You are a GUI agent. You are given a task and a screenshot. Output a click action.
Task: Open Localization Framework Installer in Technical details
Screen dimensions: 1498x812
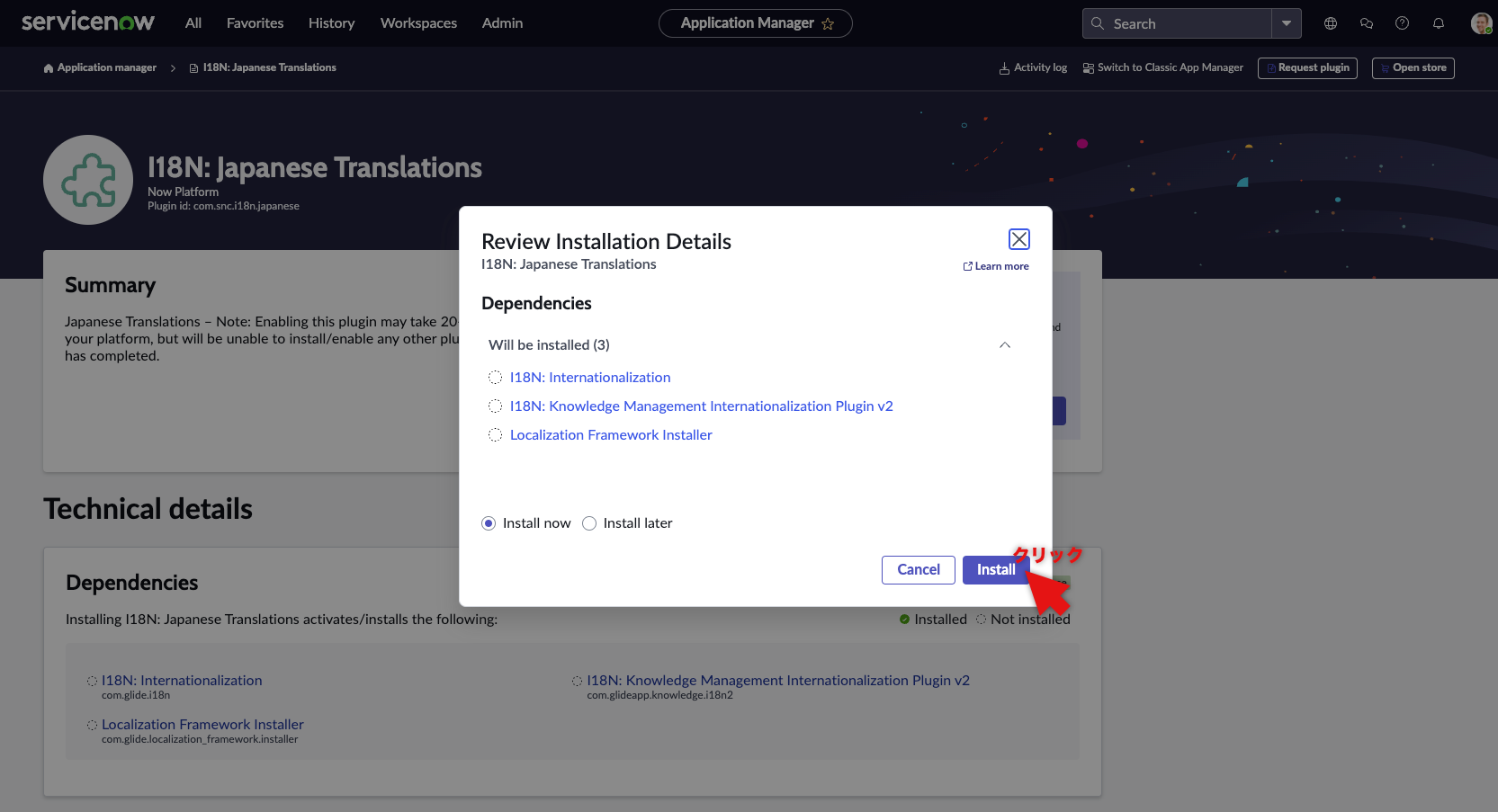tap(202, 725)
